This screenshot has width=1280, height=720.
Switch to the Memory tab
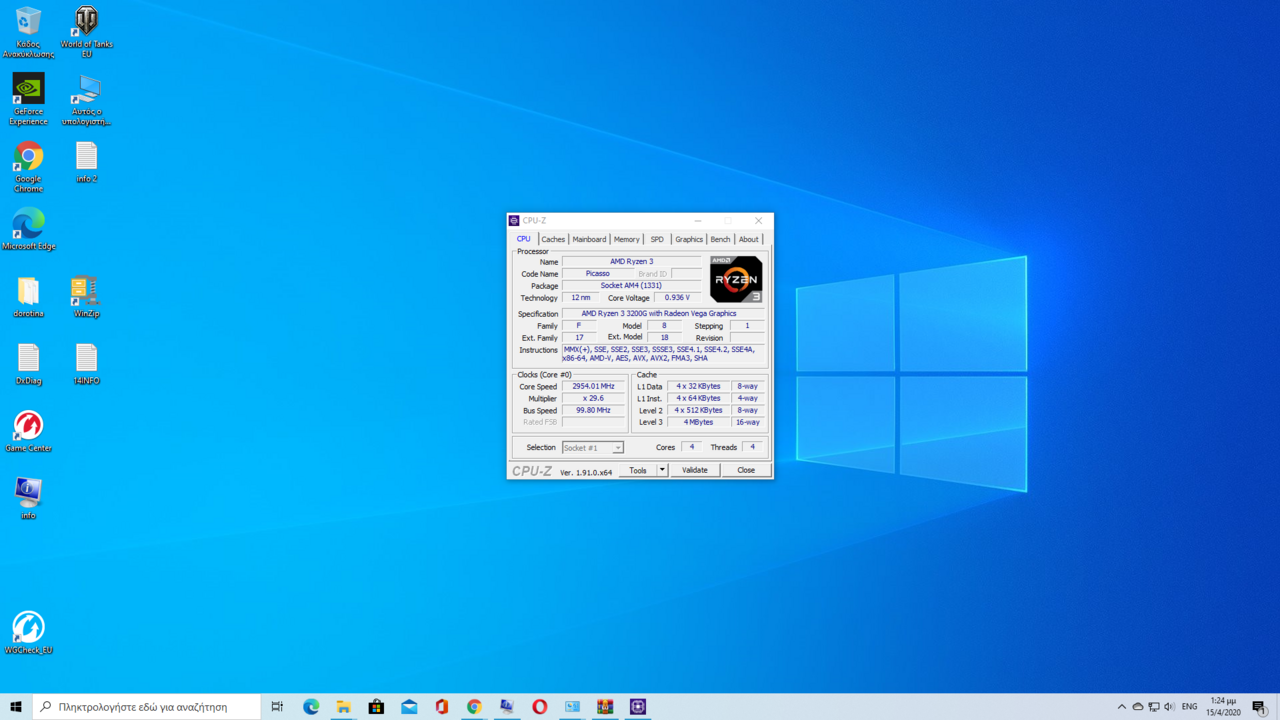point(627,239)
